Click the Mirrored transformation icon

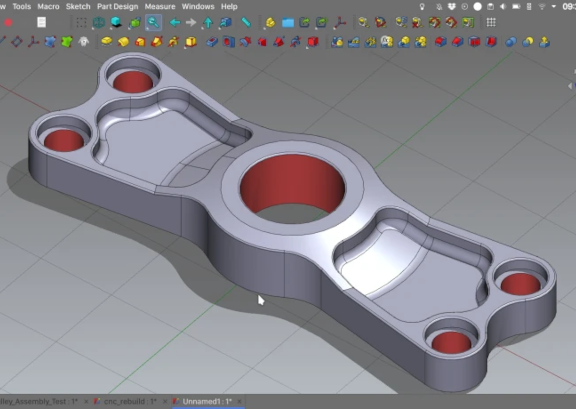click(x=337, y=42)
